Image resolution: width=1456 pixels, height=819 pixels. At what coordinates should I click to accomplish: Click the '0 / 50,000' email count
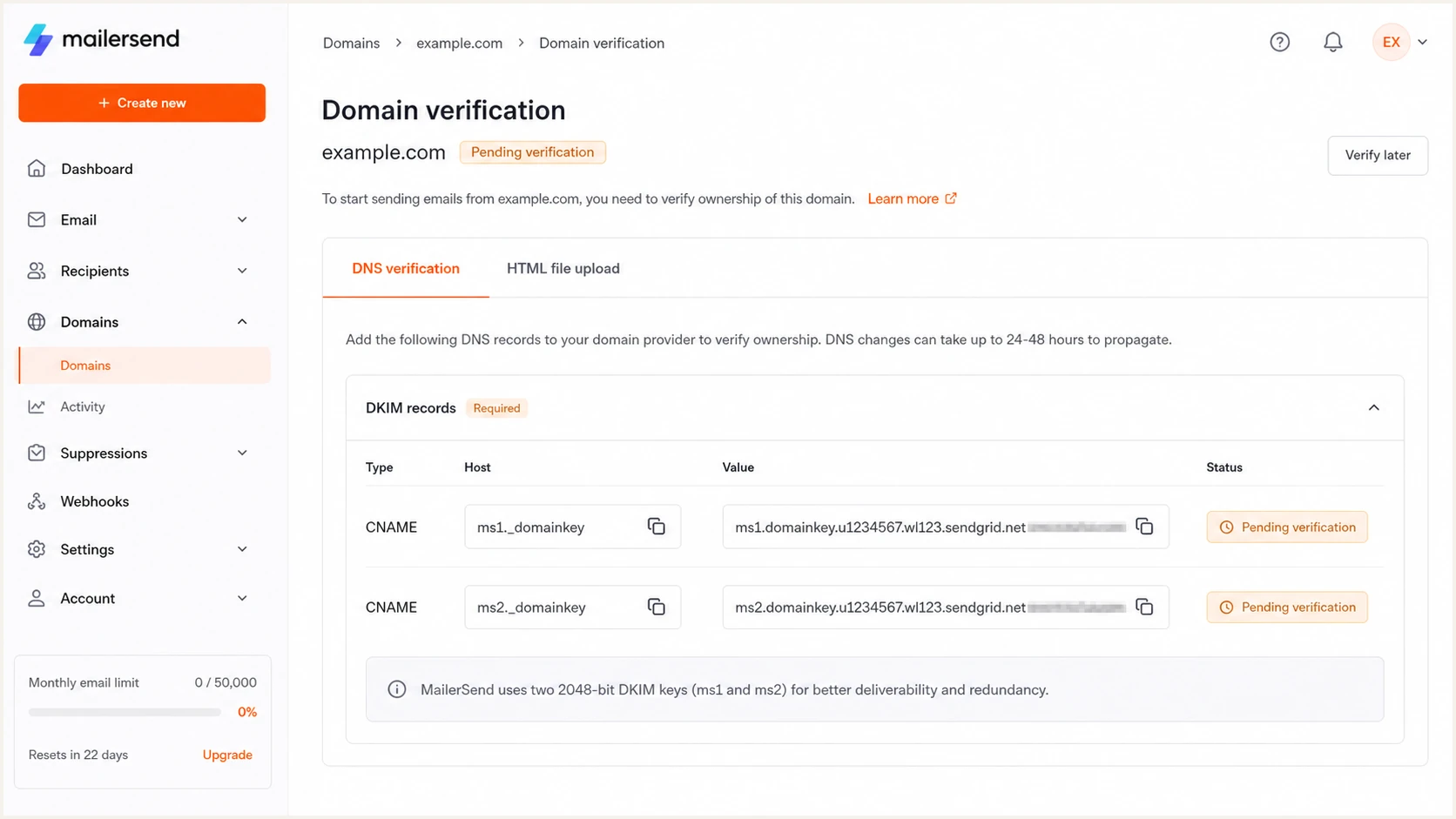pyautogui.click(x=226, y=682)
